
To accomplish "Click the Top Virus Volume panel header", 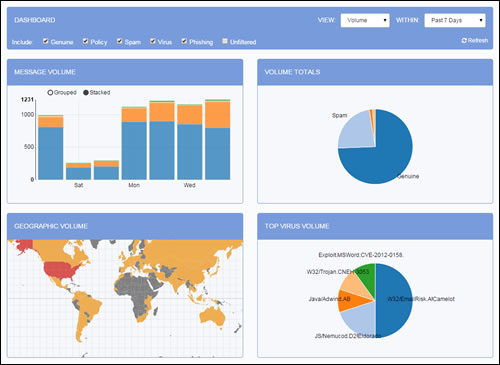I will 375,226.
